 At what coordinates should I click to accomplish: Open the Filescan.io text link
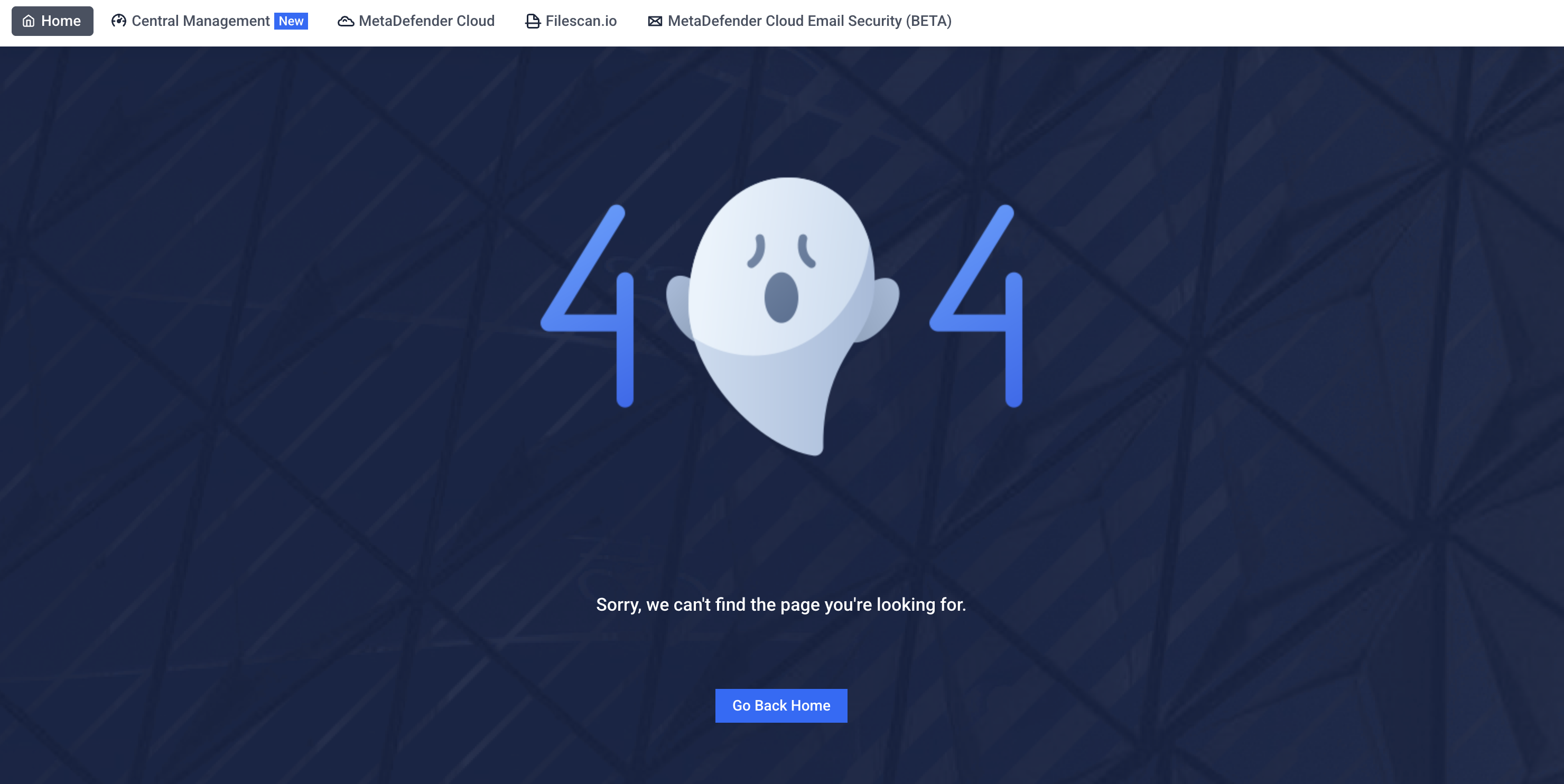point(581,21)
